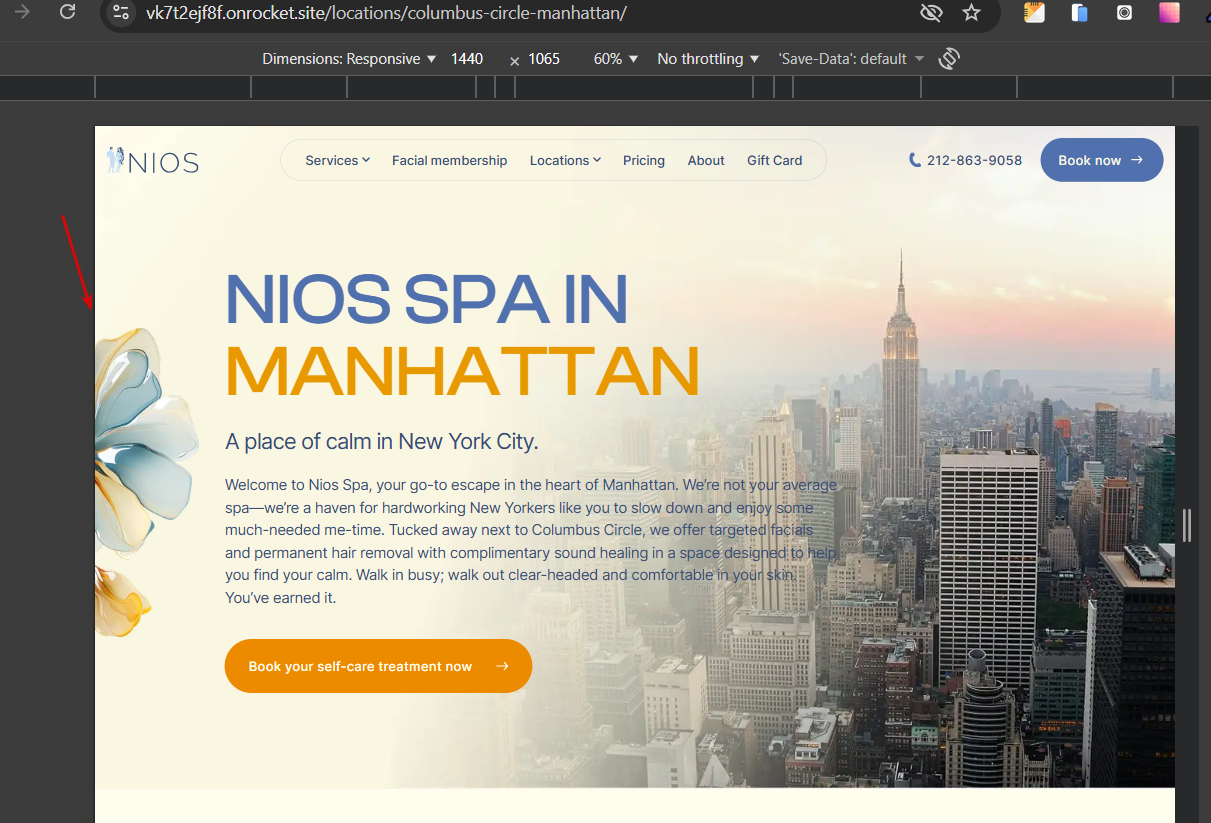Open the 60% zoom dropdown
This screenshot has height=823, width=1211.
[x=615, y=59]
